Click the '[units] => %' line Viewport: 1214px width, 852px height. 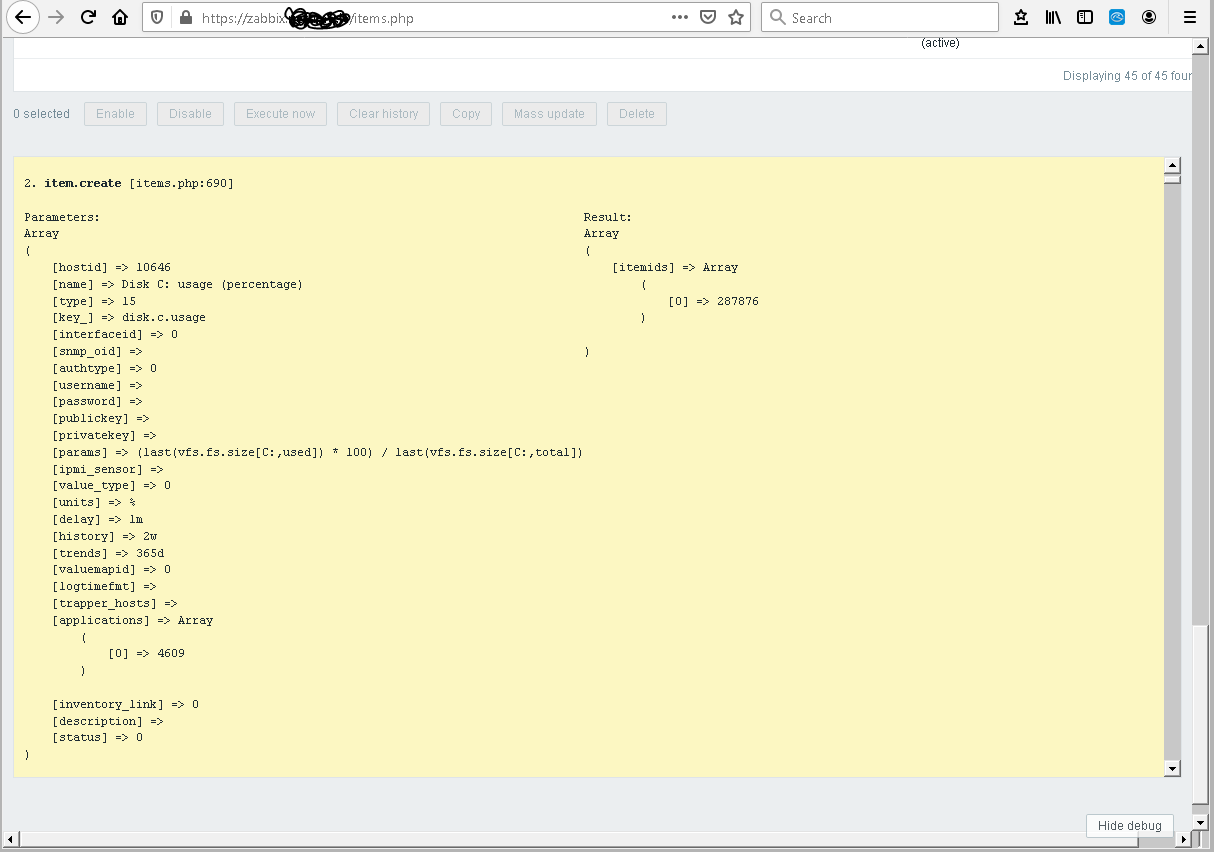[x=94, y=502]
